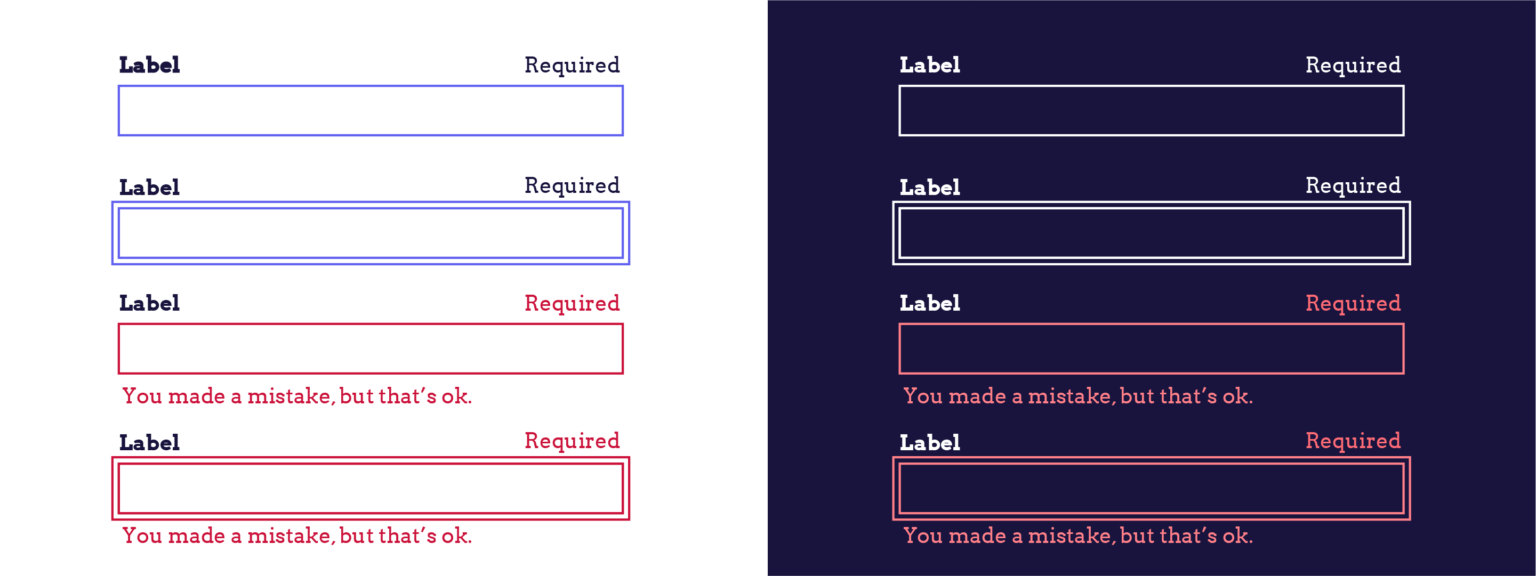Screen dimensions: 1536x576
Task: Click the error-state input box on light background
Action: coord(370,348)
